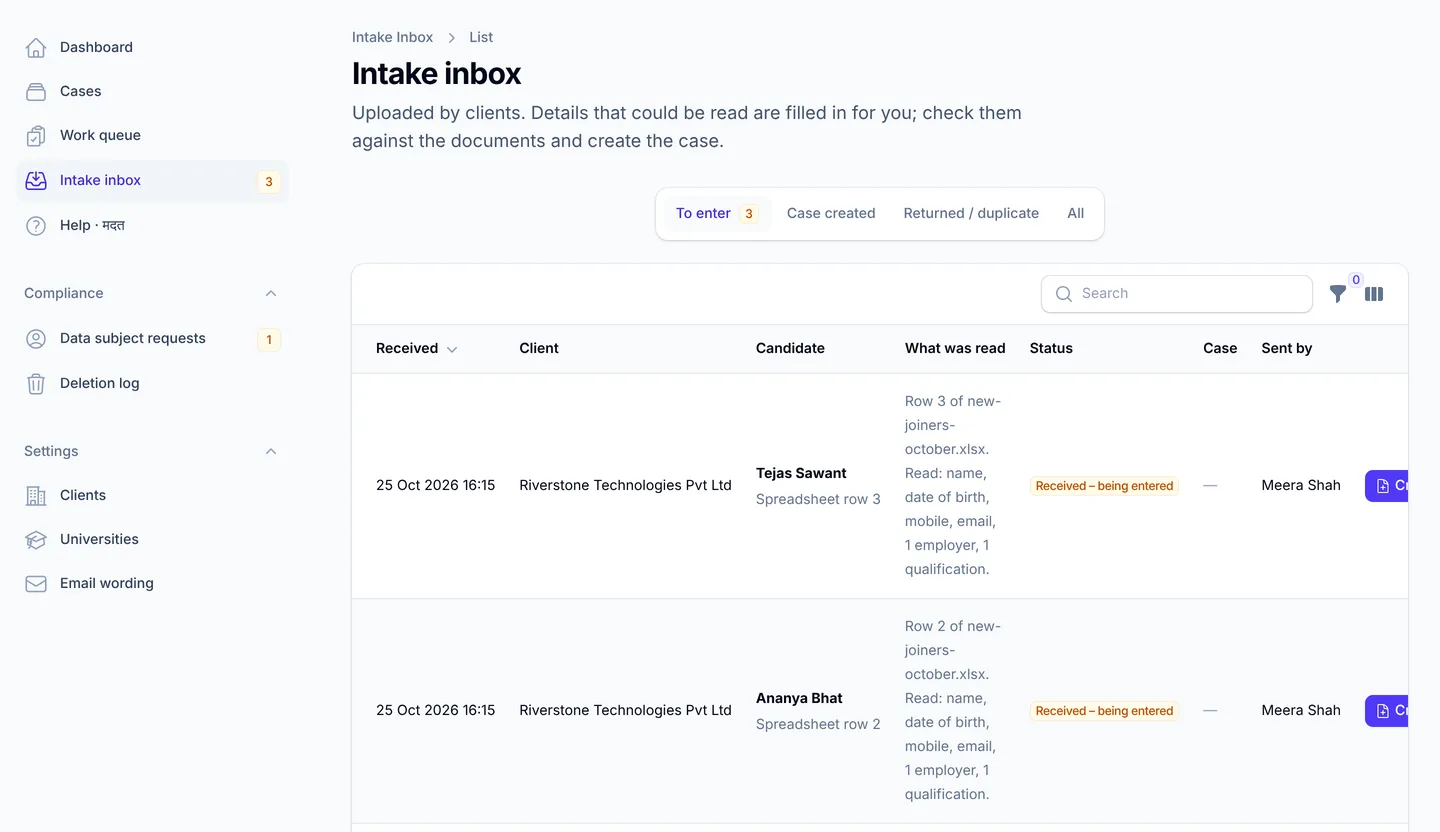The image size is (1440, 832).
Task: Collapse the Compliance section
Action: [270, 293]
